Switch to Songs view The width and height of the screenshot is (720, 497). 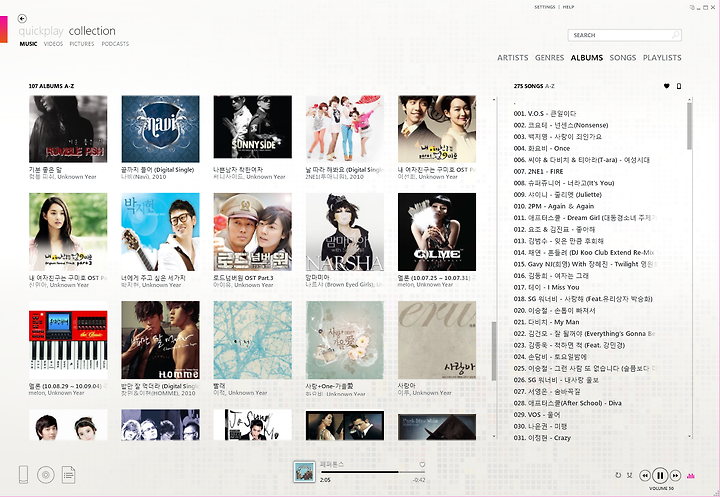623,57
